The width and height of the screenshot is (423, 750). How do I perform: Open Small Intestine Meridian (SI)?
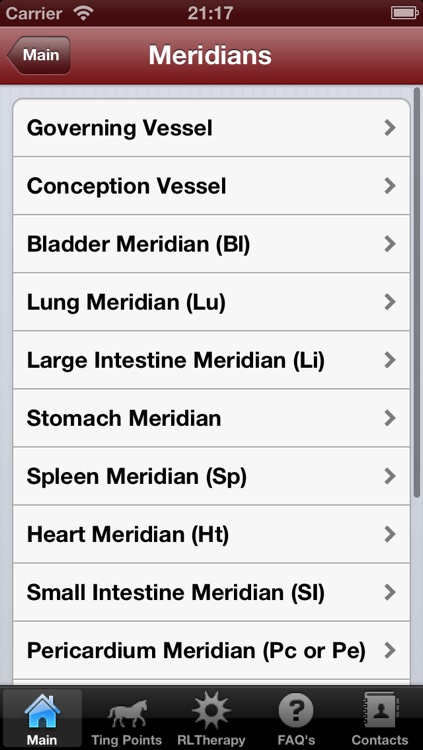tap(212, 593)
